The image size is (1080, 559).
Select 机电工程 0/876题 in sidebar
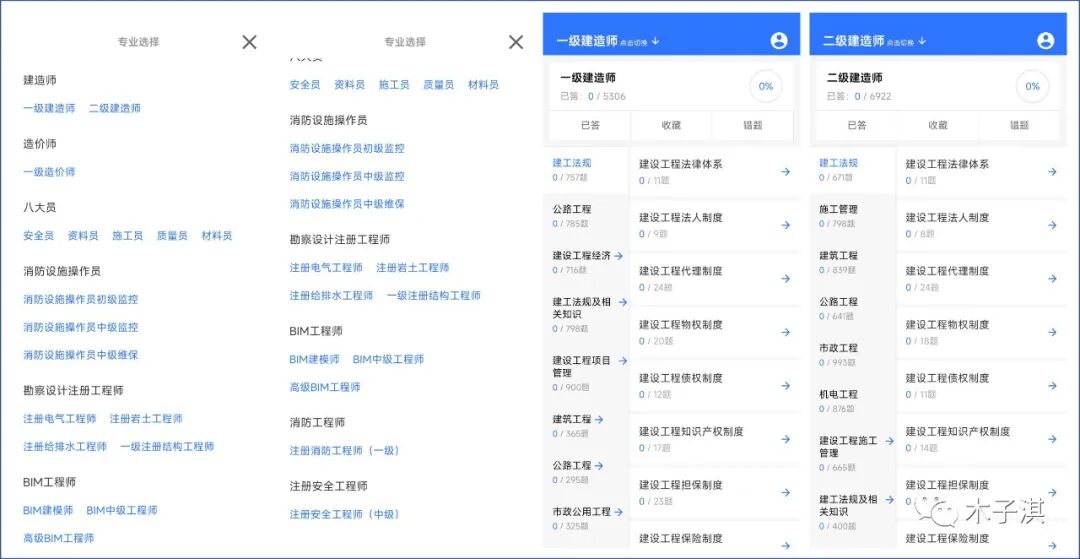click(x=853, y=401)
